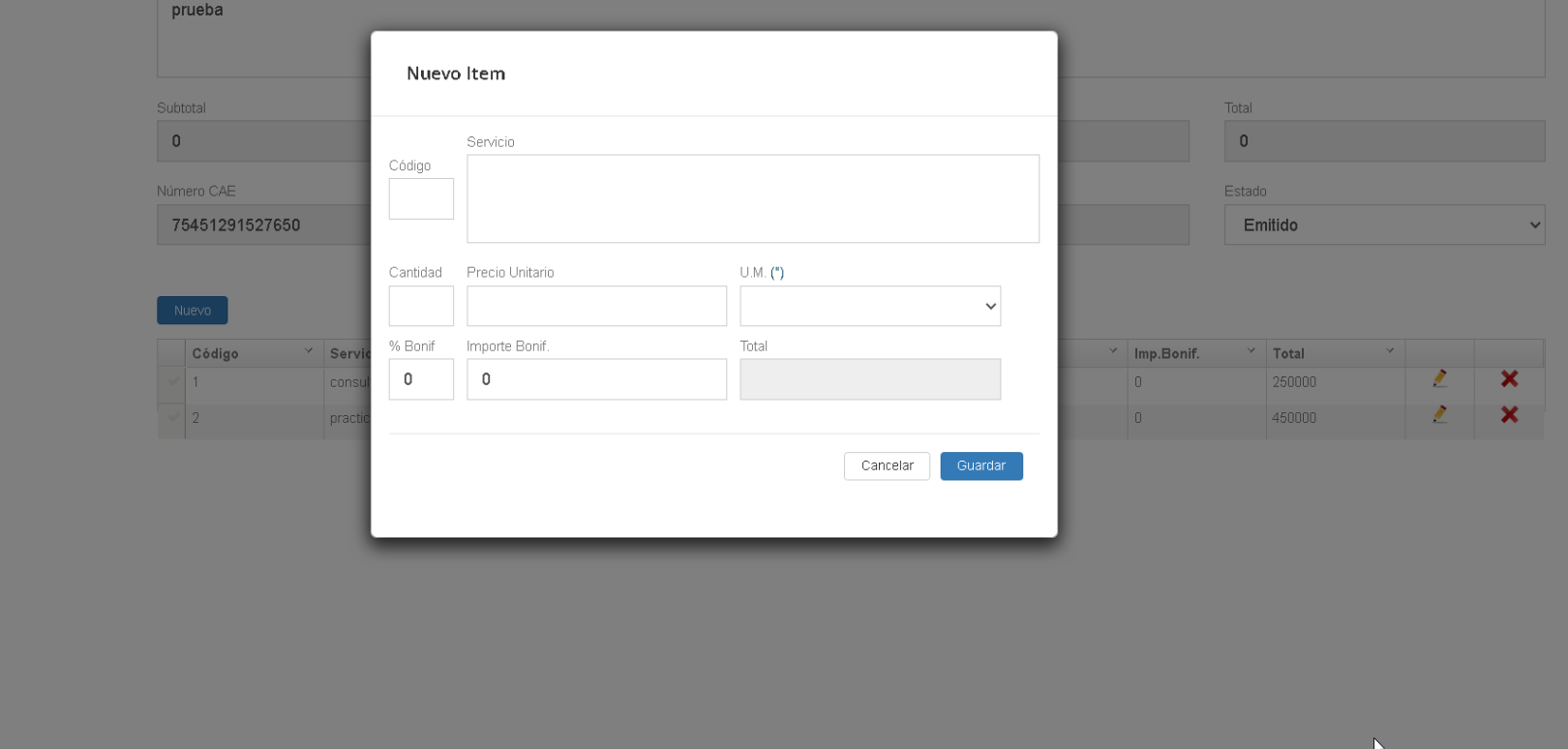Image resolution: width=1568 pixels, height=749 pixels.
Task: Click the Número CAE field
Action: 263,225
